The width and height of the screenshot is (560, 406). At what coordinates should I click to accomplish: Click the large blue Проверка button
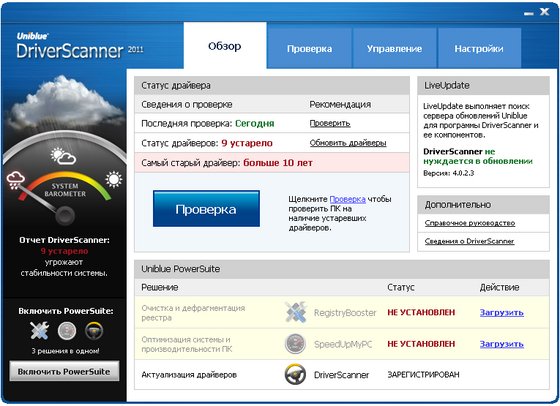click(x=206, y=209)
